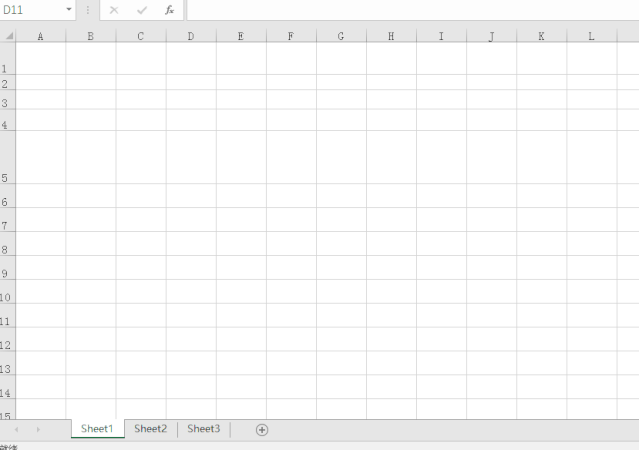Click the formula bar options dots handle
Image resolution: width=639 pixels, height=450 pixels.
(88, 10)
